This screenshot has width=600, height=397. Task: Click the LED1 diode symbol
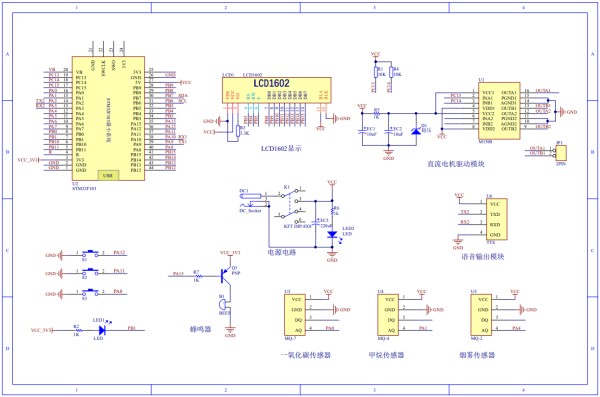(102, 330)
